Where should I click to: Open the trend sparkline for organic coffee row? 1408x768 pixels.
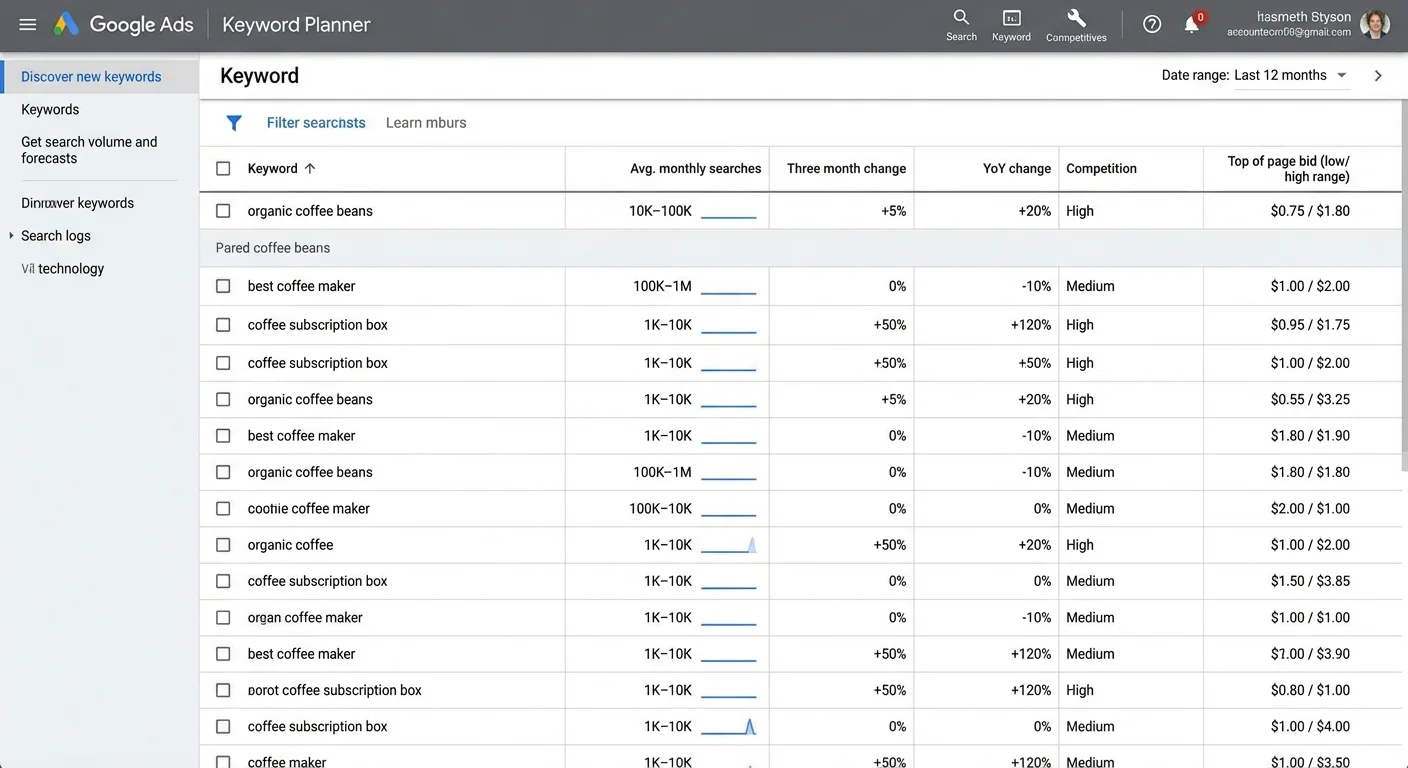point(728,545)
